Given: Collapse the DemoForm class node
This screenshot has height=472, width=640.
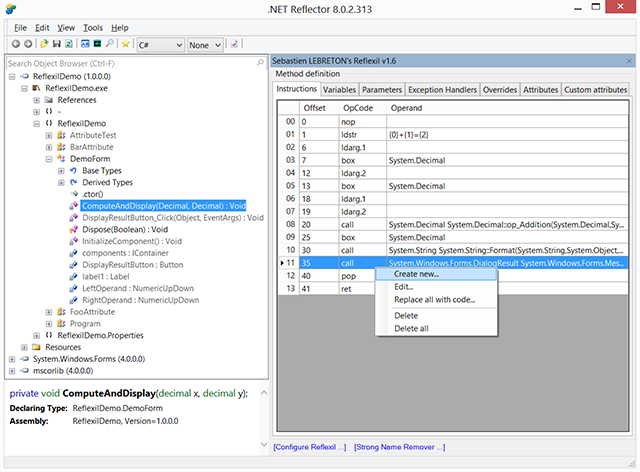Looking at the screenshot, I should tap(49, 159).
